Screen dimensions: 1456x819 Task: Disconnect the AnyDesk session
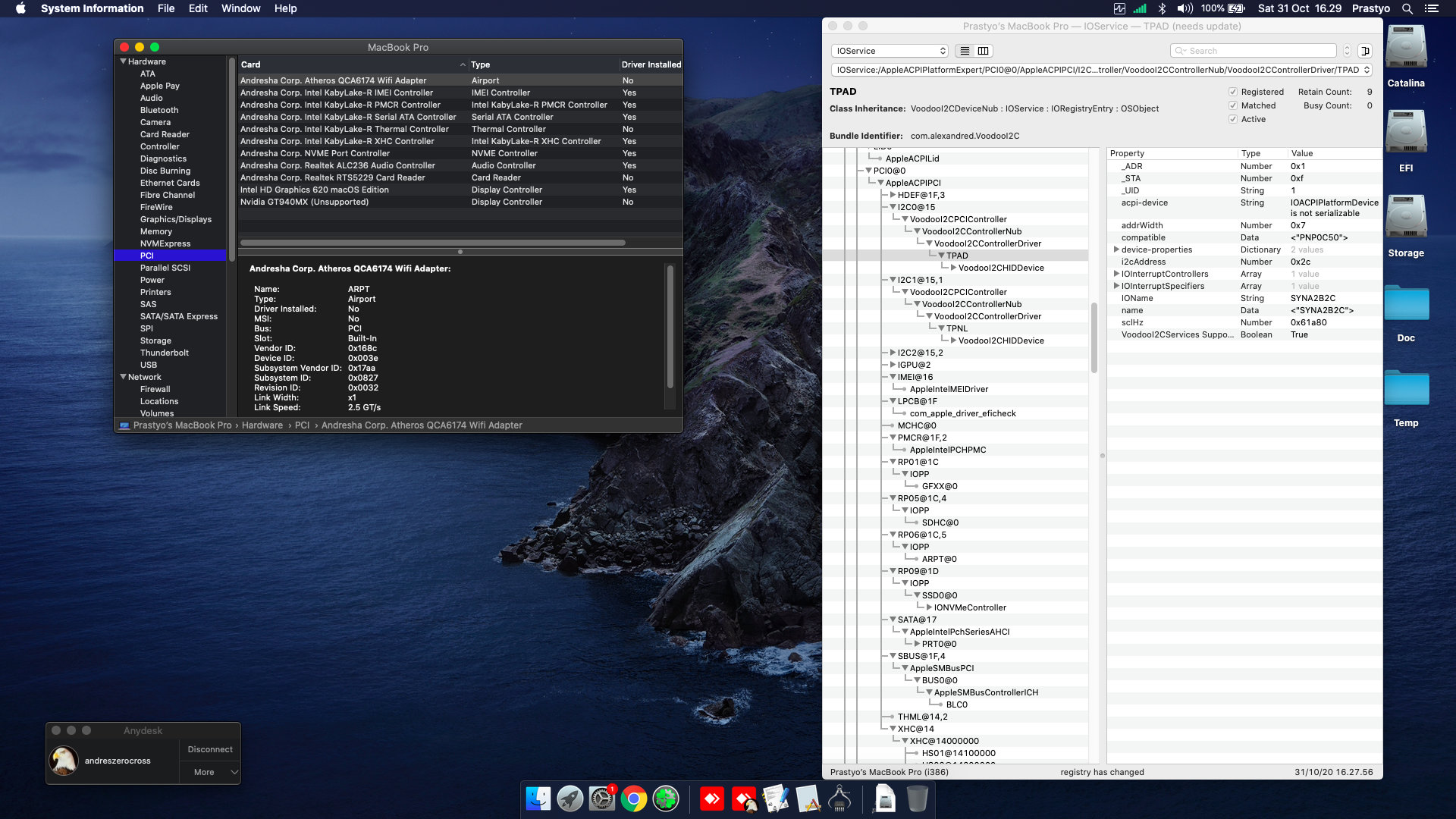click(210, 749)
